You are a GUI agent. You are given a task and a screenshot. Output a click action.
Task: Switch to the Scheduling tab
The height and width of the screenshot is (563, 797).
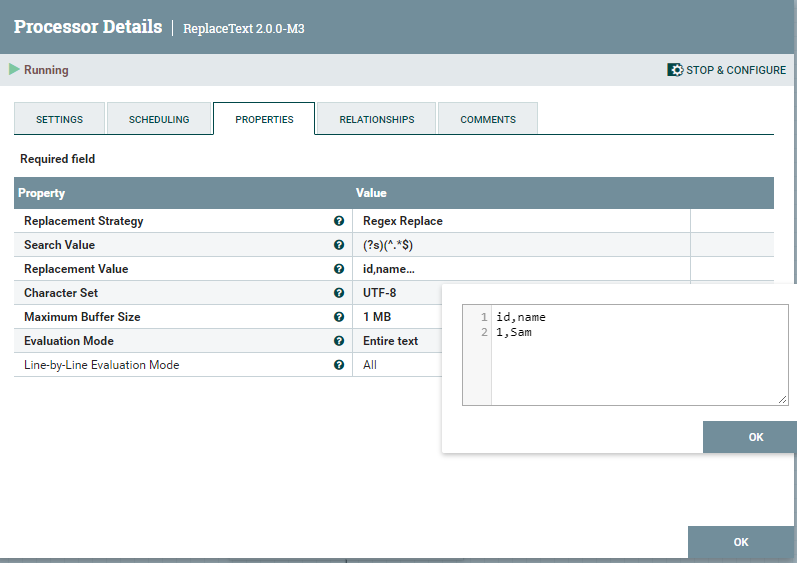[159, 119]
